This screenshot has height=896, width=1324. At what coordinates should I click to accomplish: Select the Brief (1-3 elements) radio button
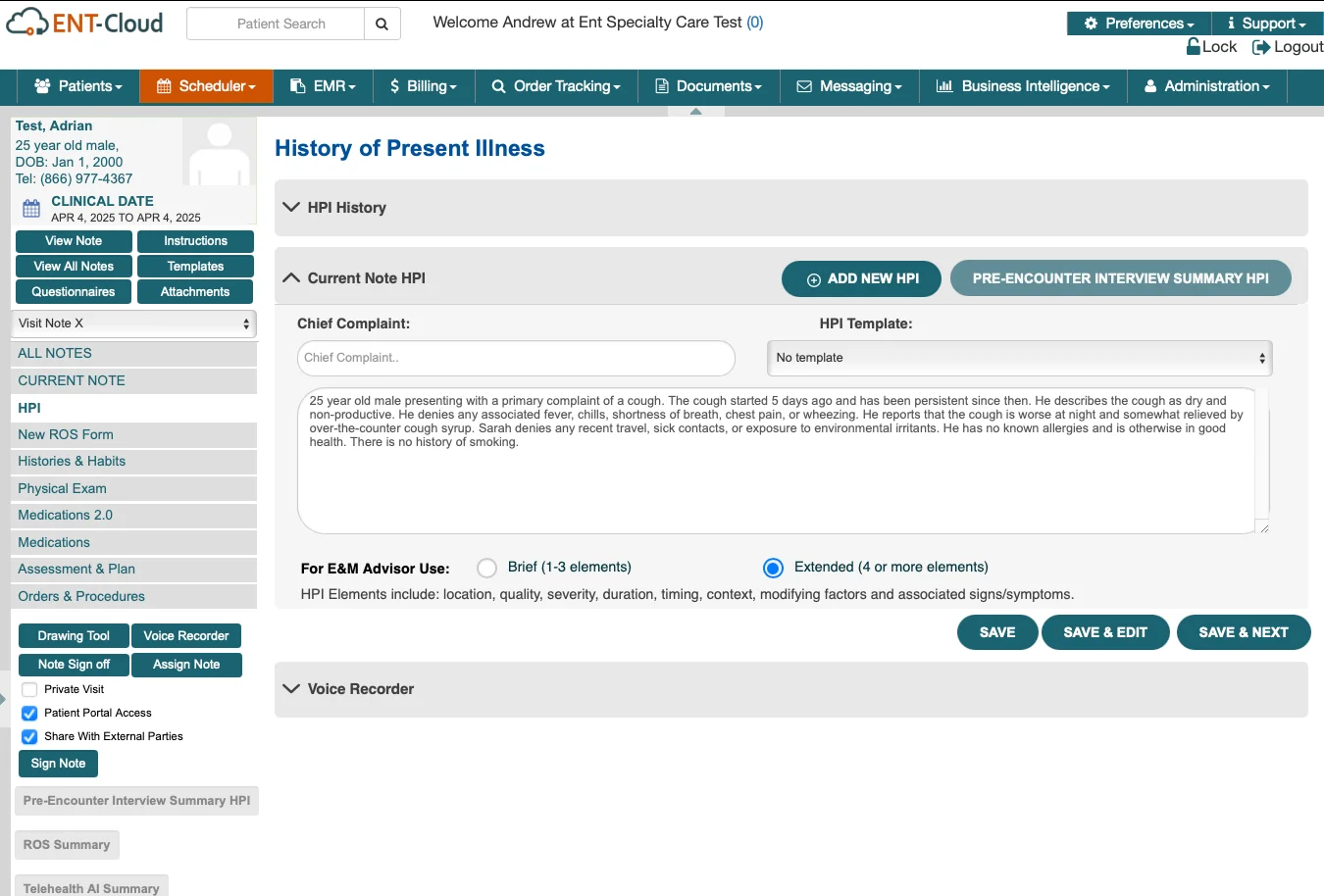point(486,568)
